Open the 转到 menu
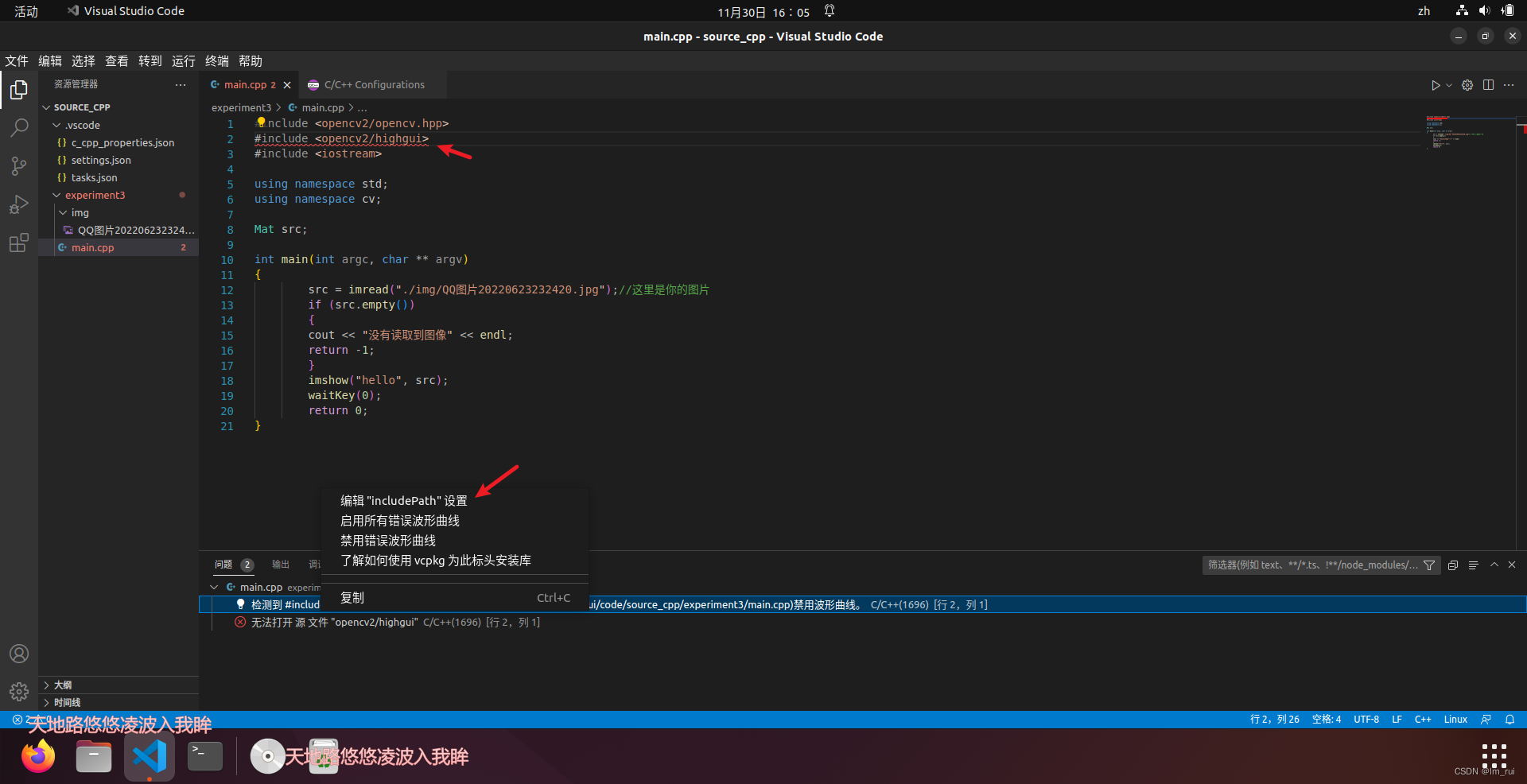The height and width of the screenshot is (784, 1527). [x=150, y=61]
